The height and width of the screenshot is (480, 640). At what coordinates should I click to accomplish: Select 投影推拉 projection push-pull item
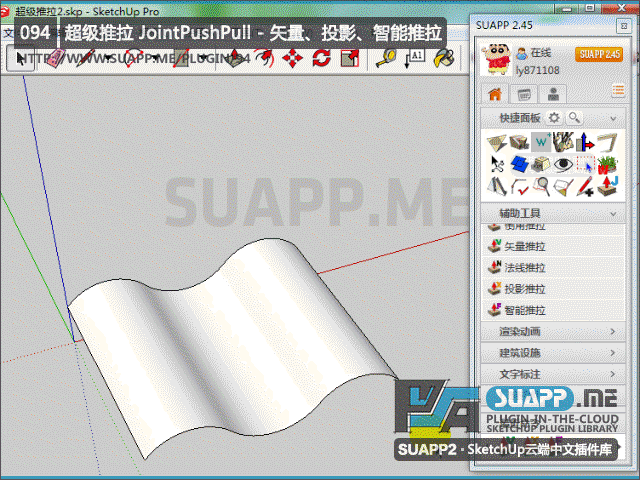553,289
